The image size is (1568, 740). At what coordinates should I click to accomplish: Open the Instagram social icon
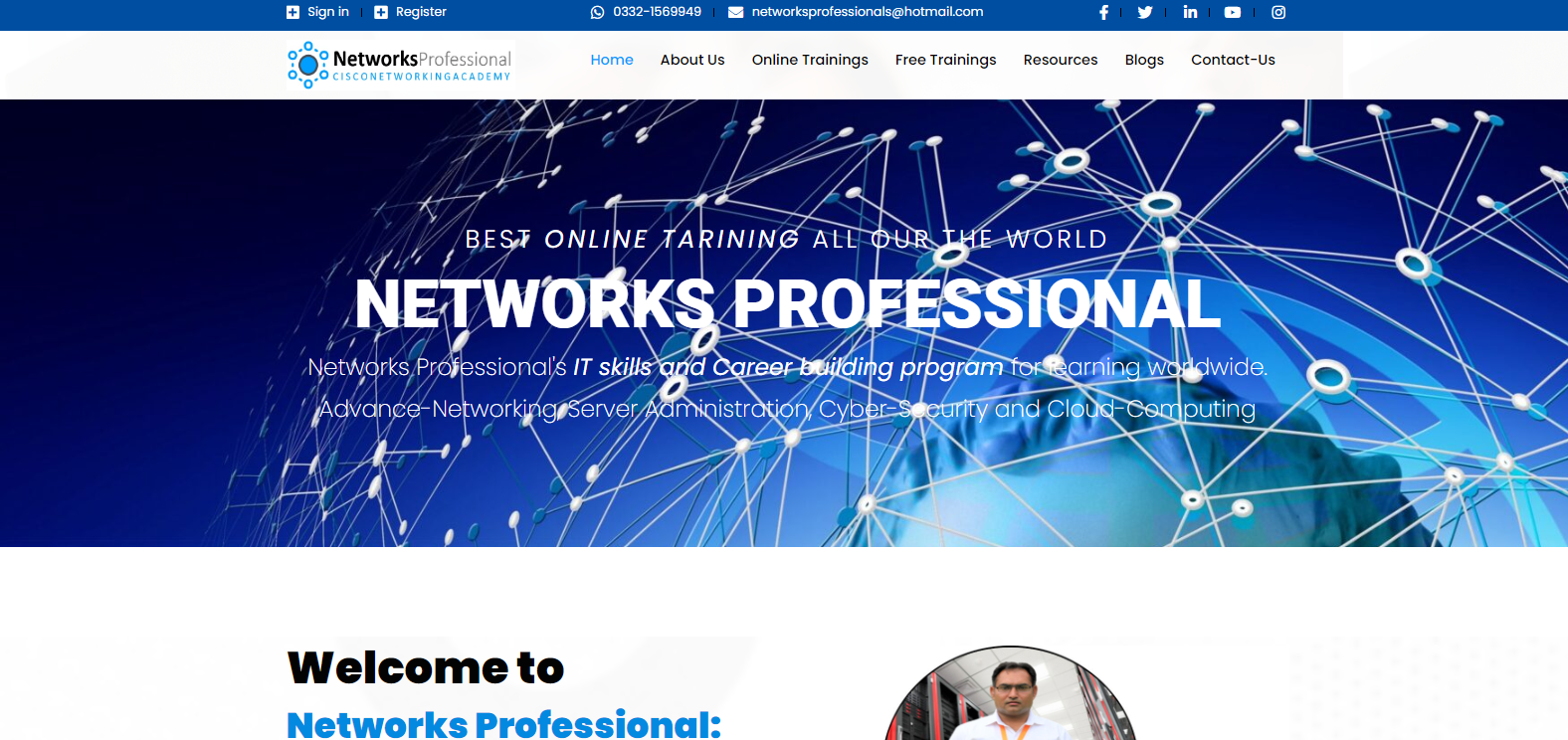click(x=1278, y=12)
